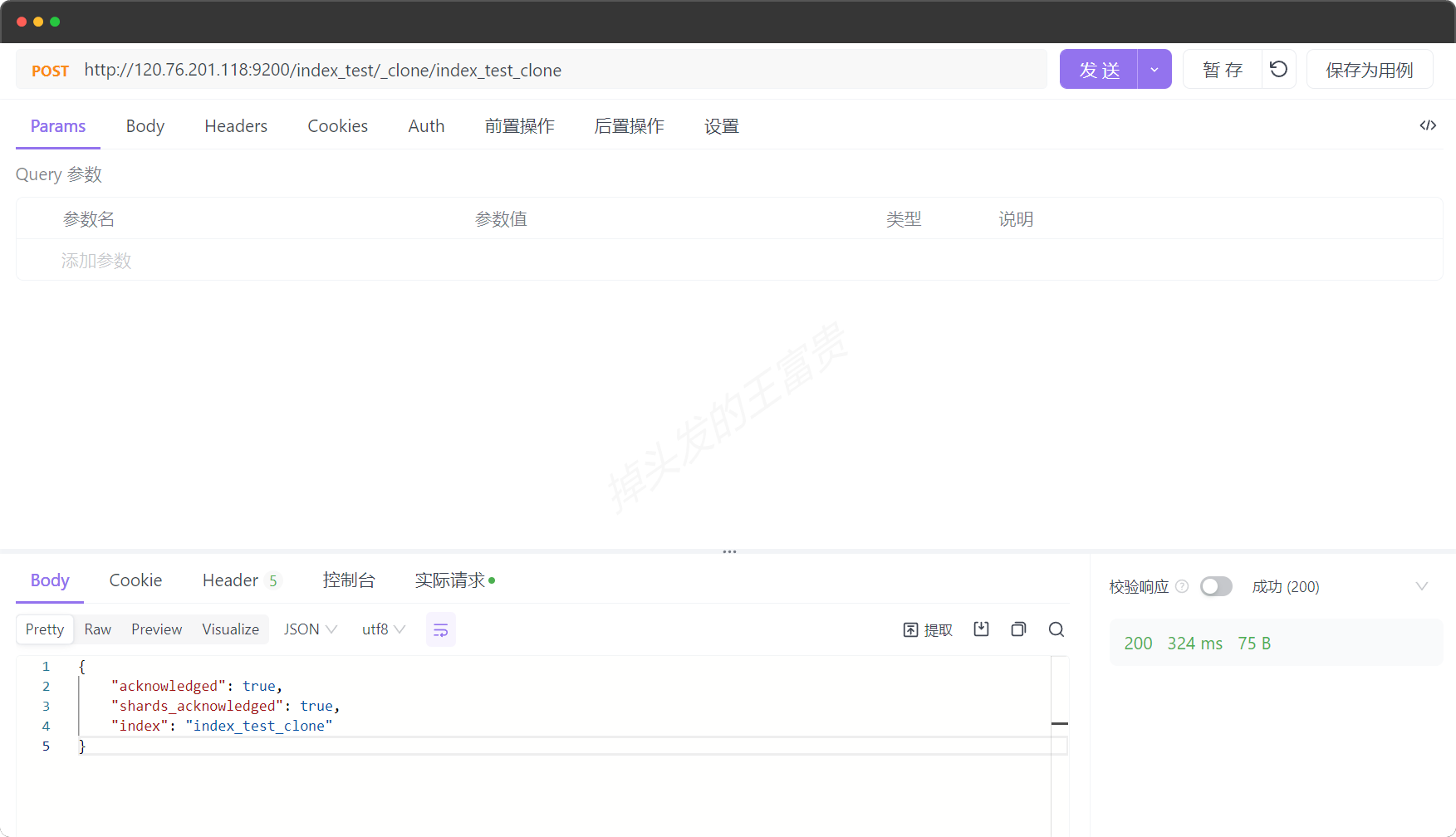
Task: Click the help icon beside 校验响应
Action: point(1182,586)
